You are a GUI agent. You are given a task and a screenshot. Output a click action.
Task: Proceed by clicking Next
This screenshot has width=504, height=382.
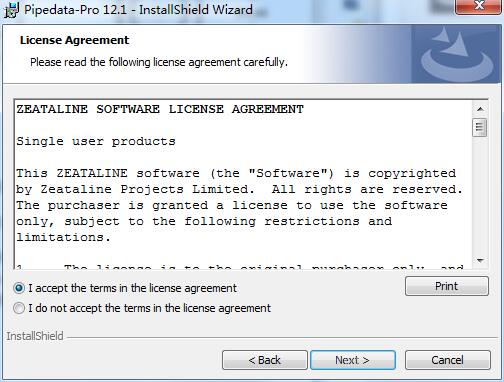pos(353,360)
